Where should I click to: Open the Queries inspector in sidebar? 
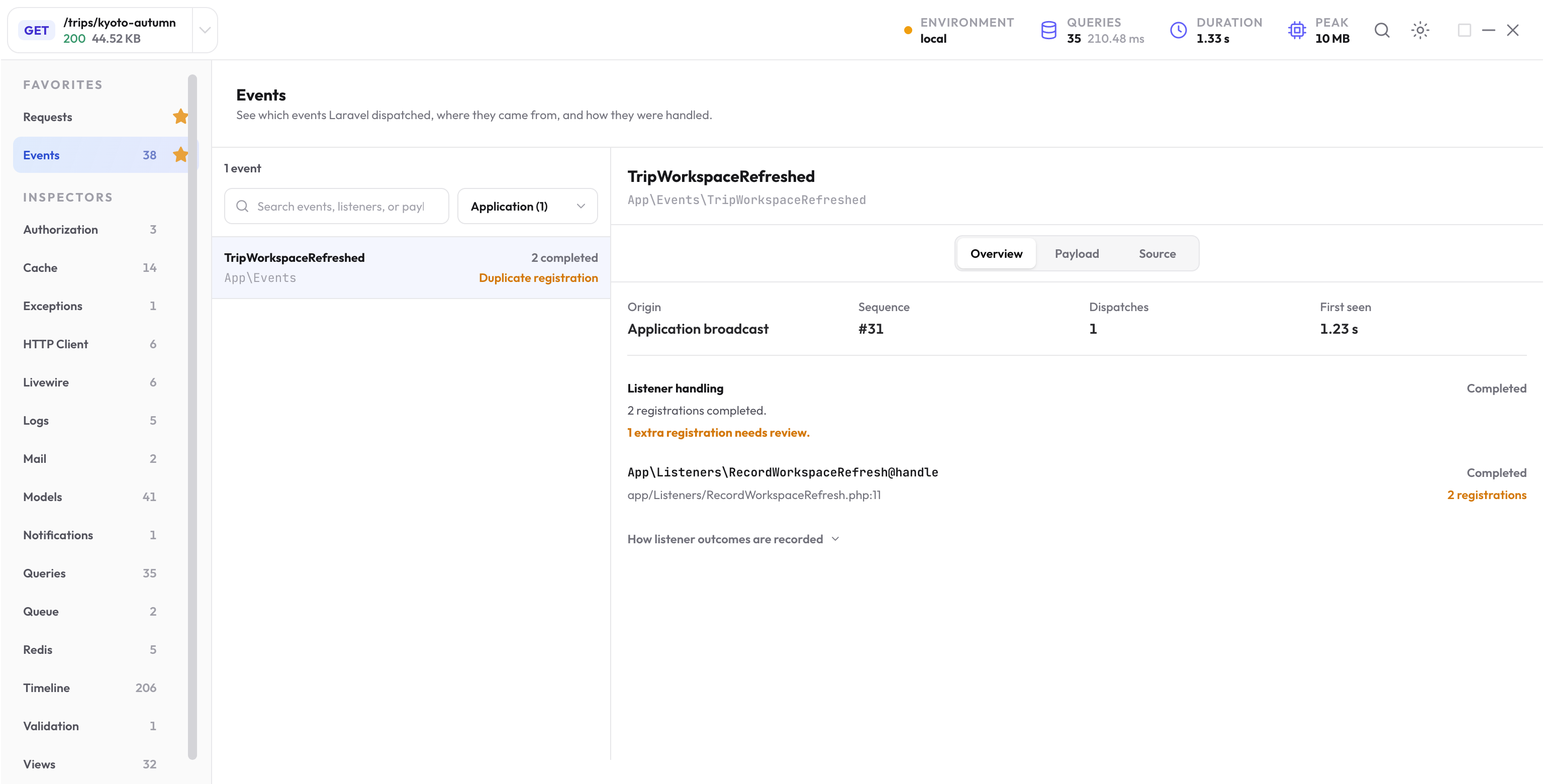click(90, 573)
